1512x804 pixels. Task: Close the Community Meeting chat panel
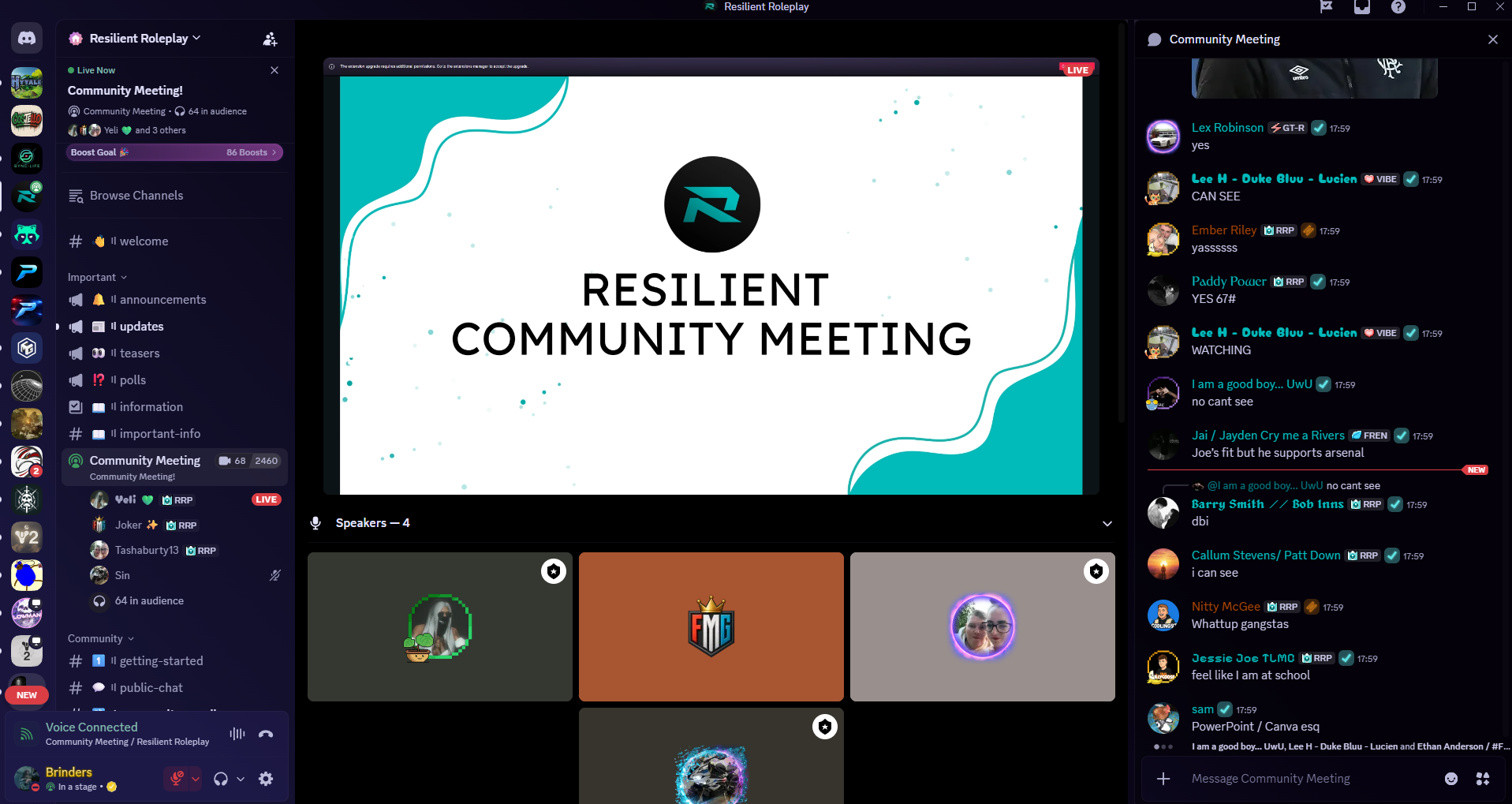(1492, 39)
